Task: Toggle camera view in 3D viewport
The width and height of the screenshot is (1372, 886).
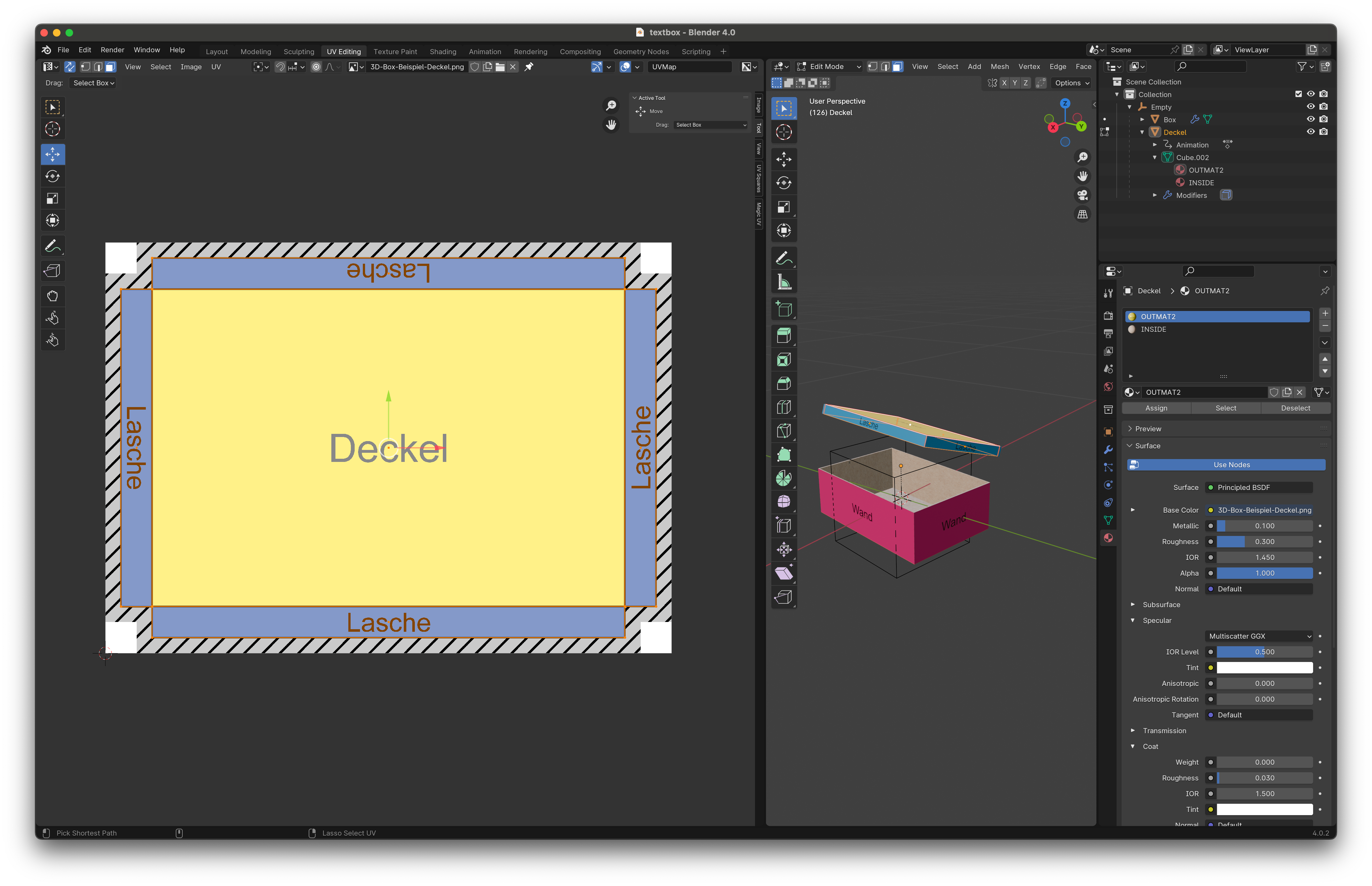Action: pos(1082,195)
